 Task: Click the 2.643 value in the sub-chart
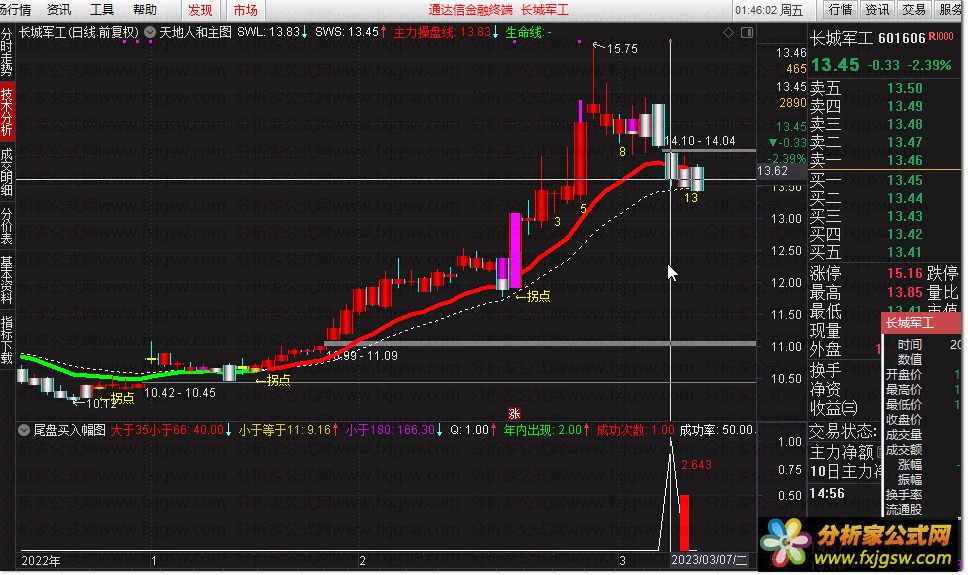pyautogui.click(x=696, y=464)
